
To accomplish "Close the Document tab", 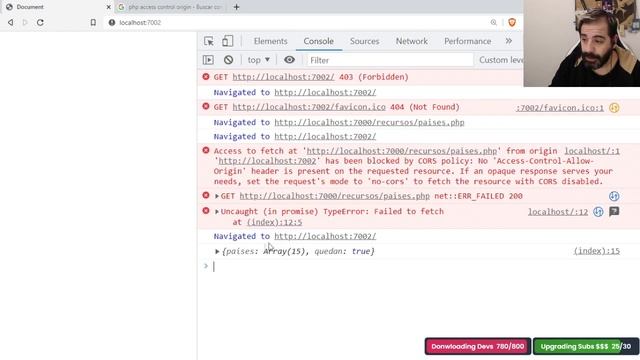I will (109, 7).
